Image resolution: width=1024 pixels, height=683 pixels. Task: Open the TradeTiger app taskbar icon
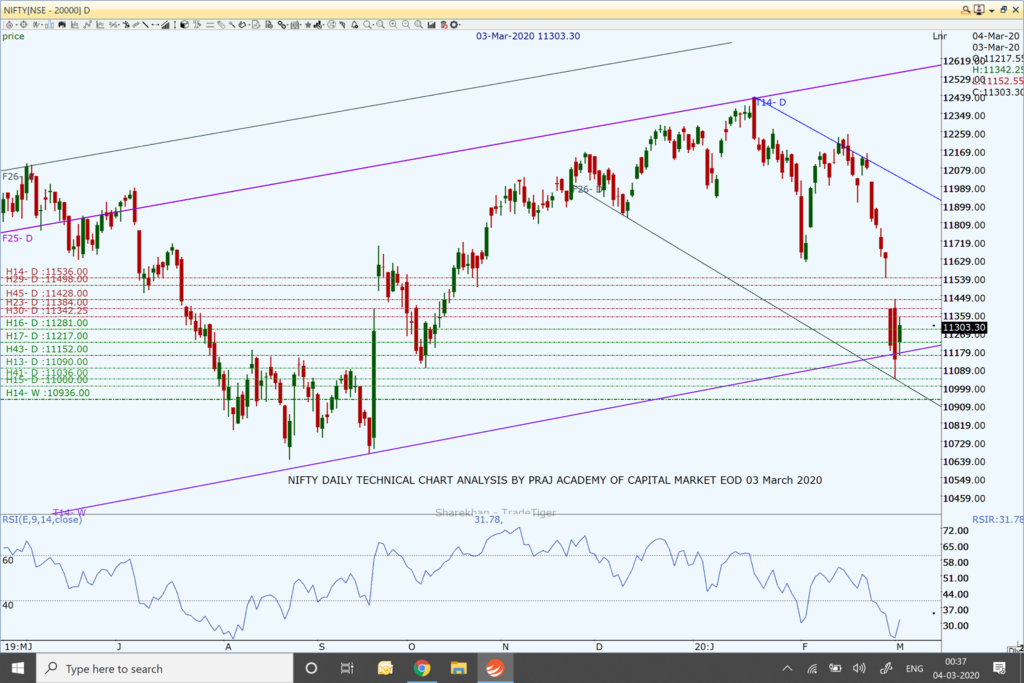click(495, 668)
